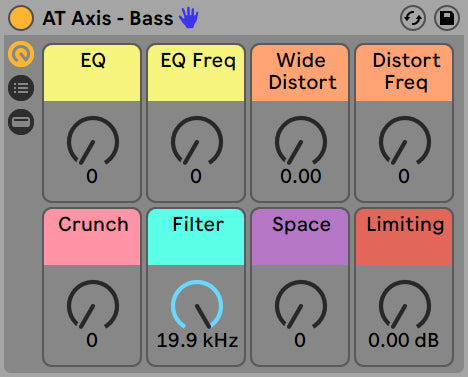
Task: Toggle the Show Chain List icon
Action: tap(21, 88)
